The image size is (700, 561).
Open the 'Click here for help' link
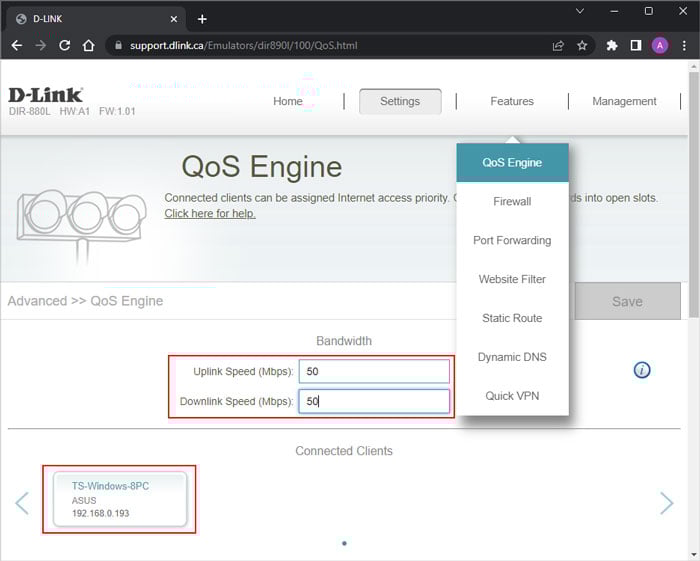209,214
